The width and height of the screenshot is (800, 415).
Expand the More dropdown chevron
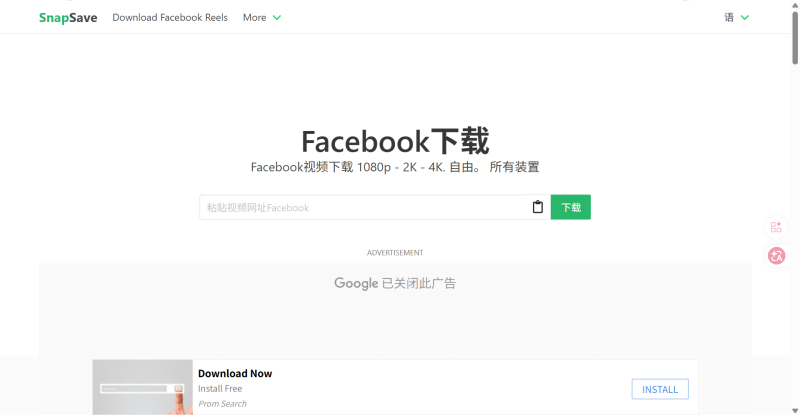[x=277, y=17]
